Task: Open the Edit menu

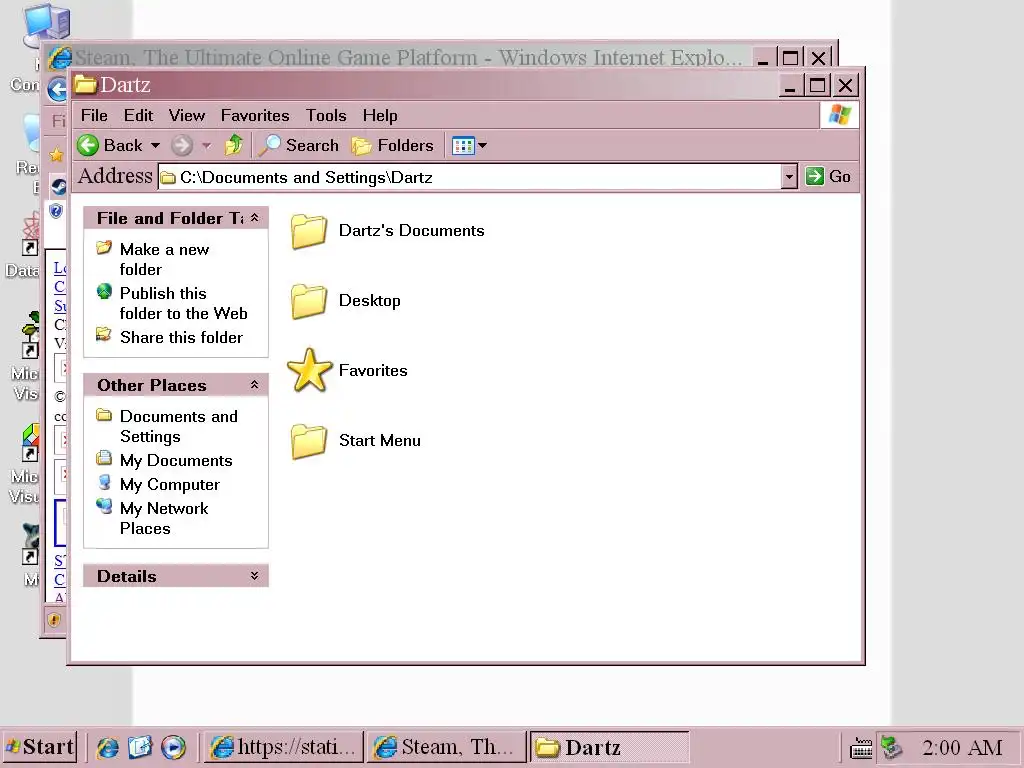Action: coord(138,116)
